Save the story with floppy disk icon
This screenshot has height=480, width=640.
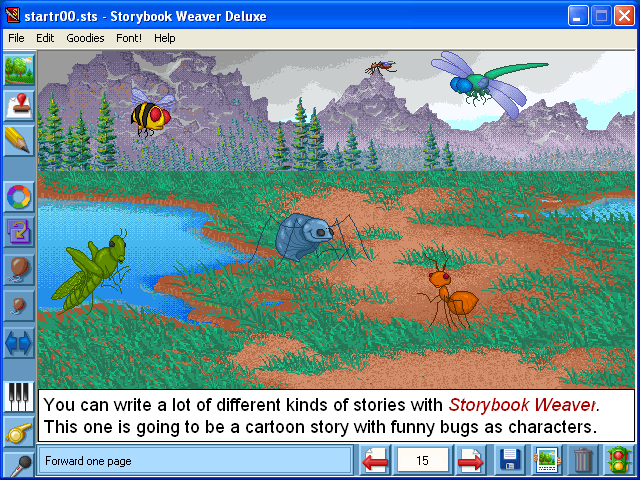click(510, 461)
